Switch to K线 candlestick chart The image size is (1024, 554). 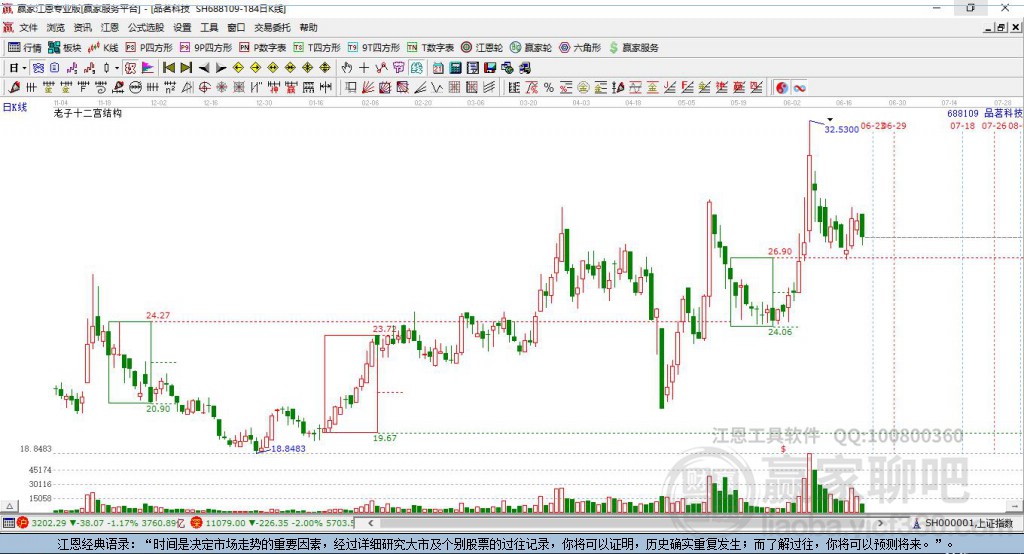[103, 48]
